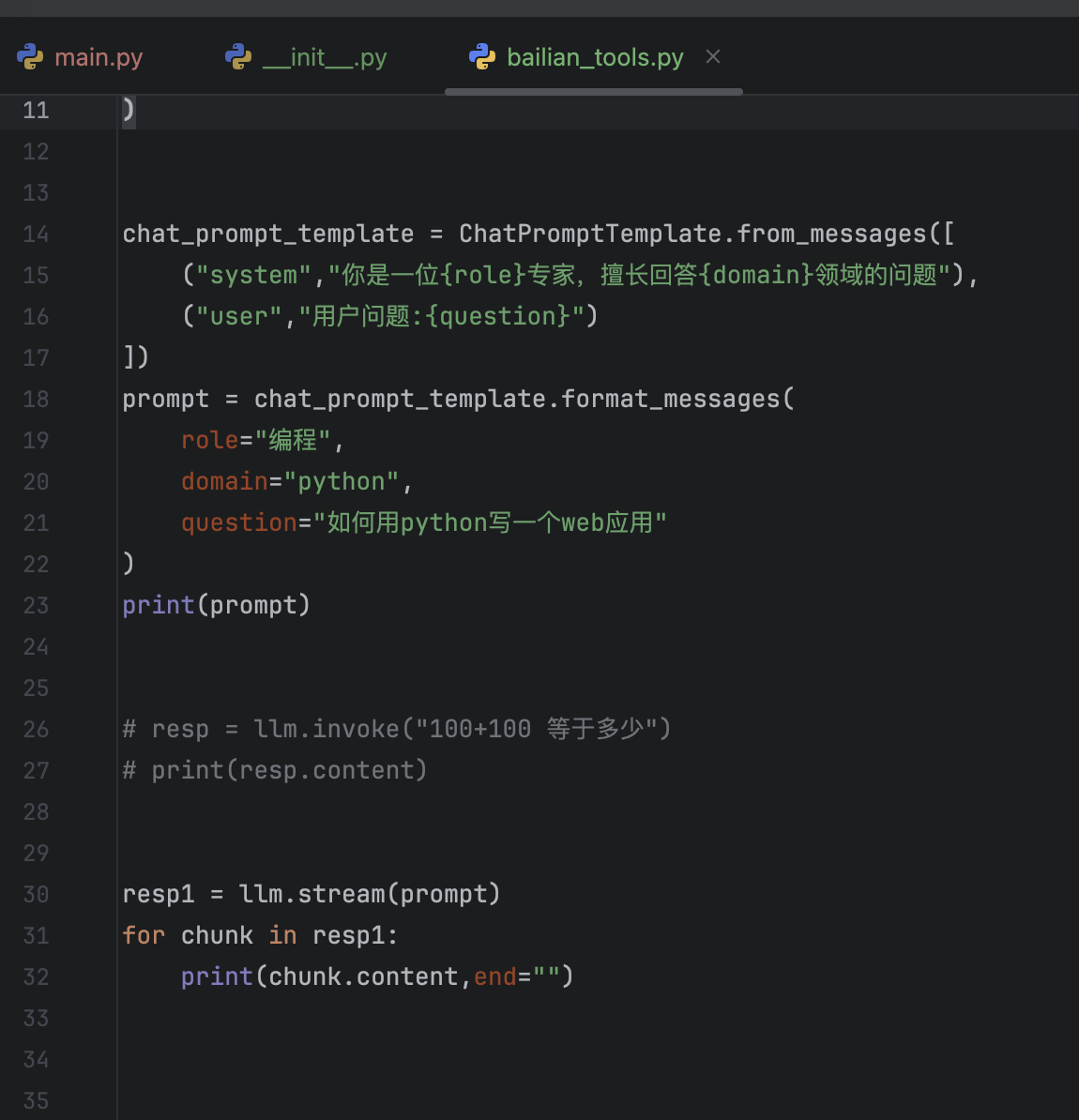Click the 'for' keyword on line 31
The width and height of the screenshot is (1079, 1120).
144,936
